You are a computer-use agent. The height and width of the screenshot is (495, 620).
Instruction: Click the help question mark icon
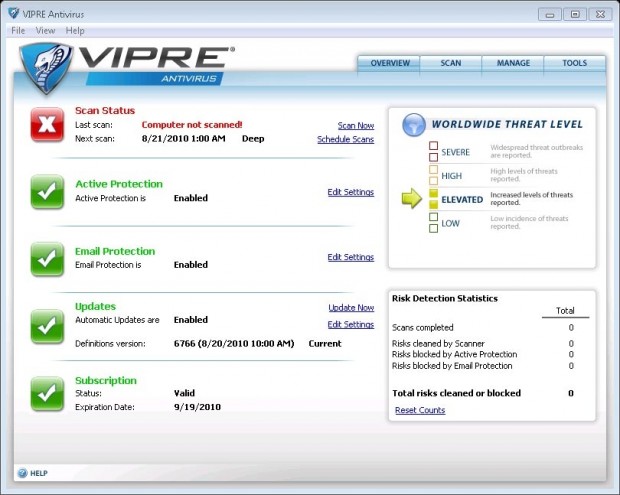pos(23,473)
